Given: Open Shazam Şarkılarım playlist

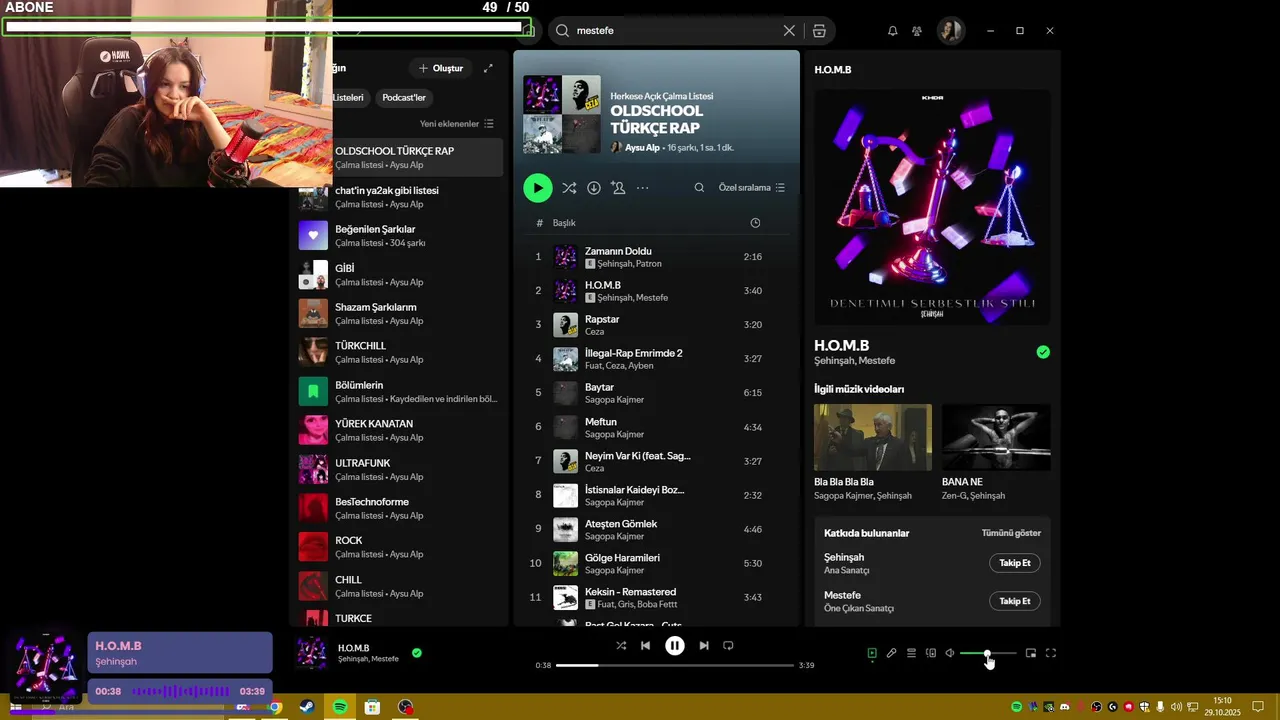Looking at the screenshot, I should (400, 314).
